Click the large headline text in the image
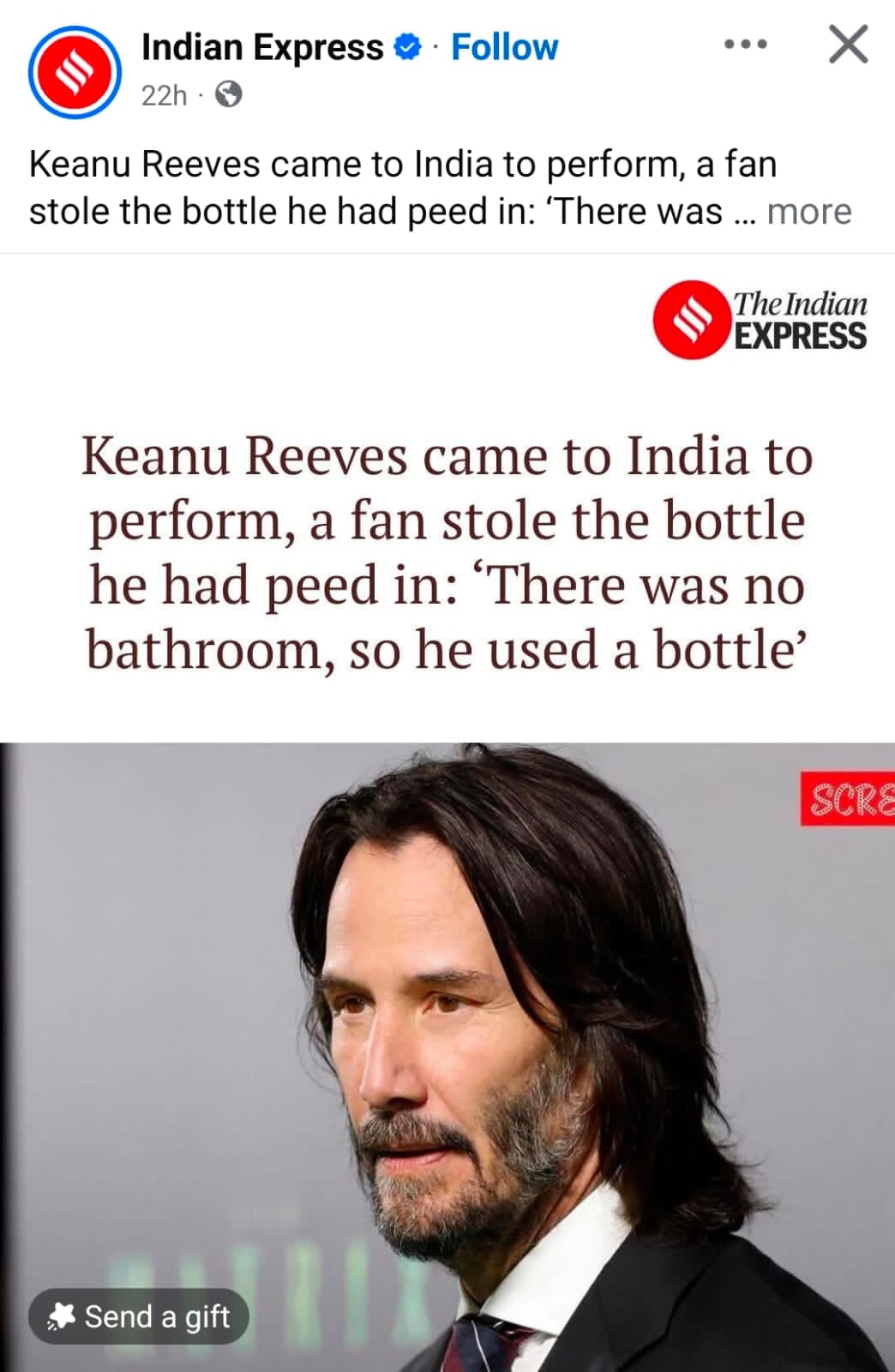The height and width of the screenshot is (1372, 895). [447, 552]
